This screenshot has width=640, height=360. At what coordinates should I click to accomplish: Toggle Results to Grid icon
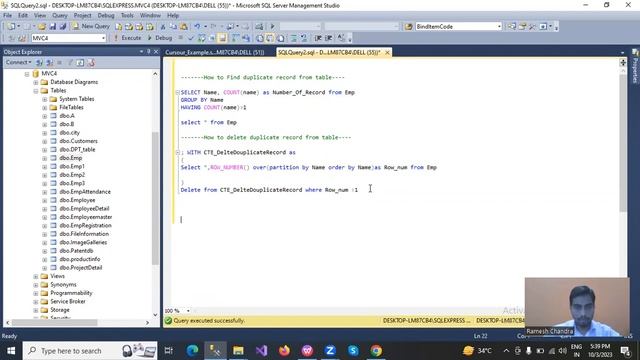(270, 38)
